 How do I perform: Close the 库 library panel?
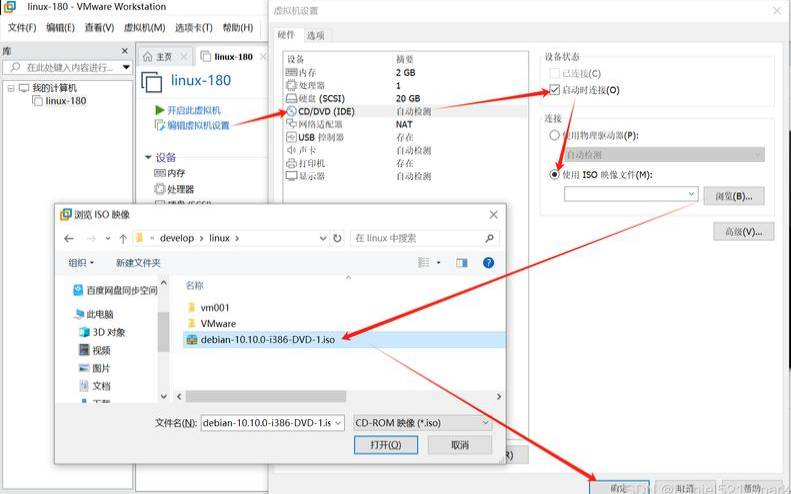coord(125,51)
